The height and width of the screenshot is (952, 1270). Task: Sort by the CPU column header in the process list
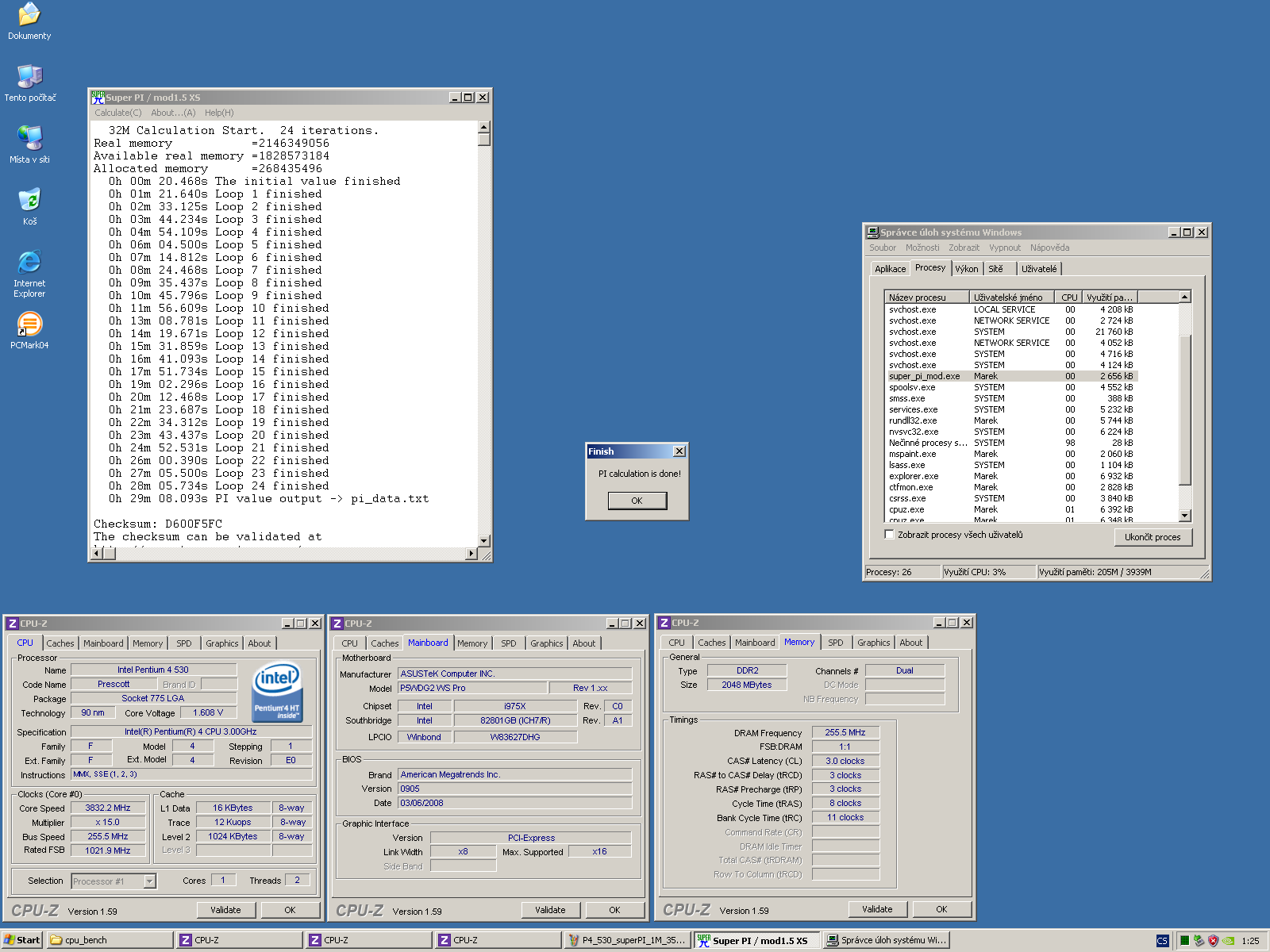1069,297
